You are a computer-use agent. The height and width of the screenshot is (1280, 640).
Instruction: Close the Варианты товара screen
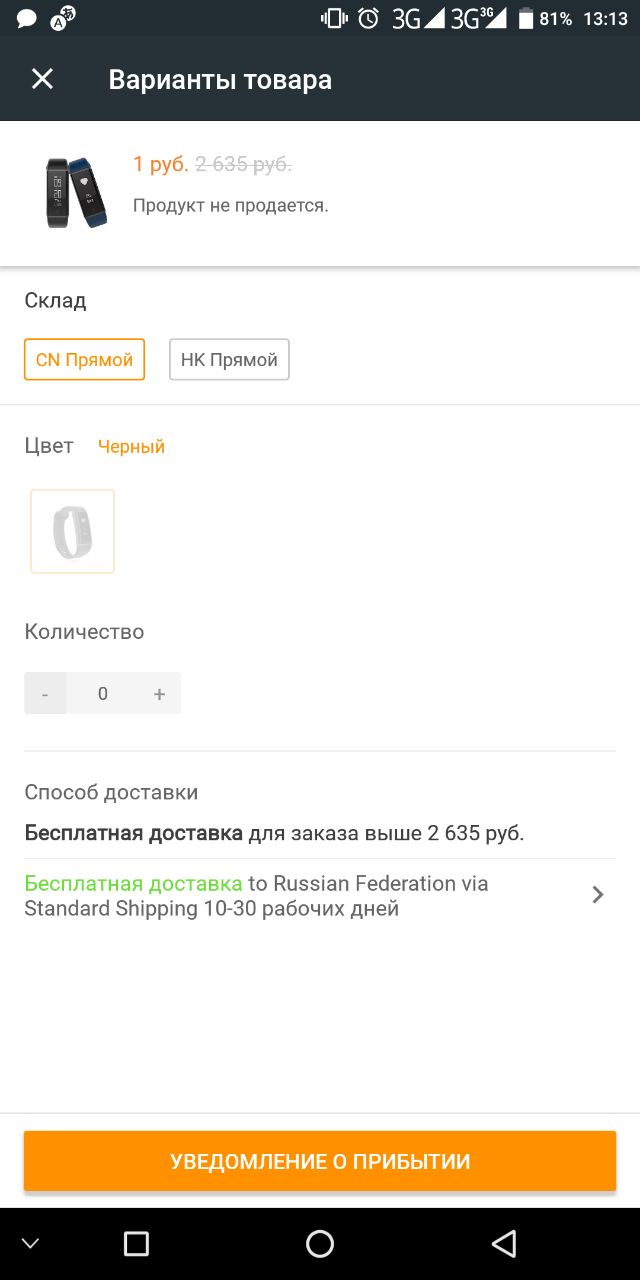pyautogui.click(x=42, y=79)
